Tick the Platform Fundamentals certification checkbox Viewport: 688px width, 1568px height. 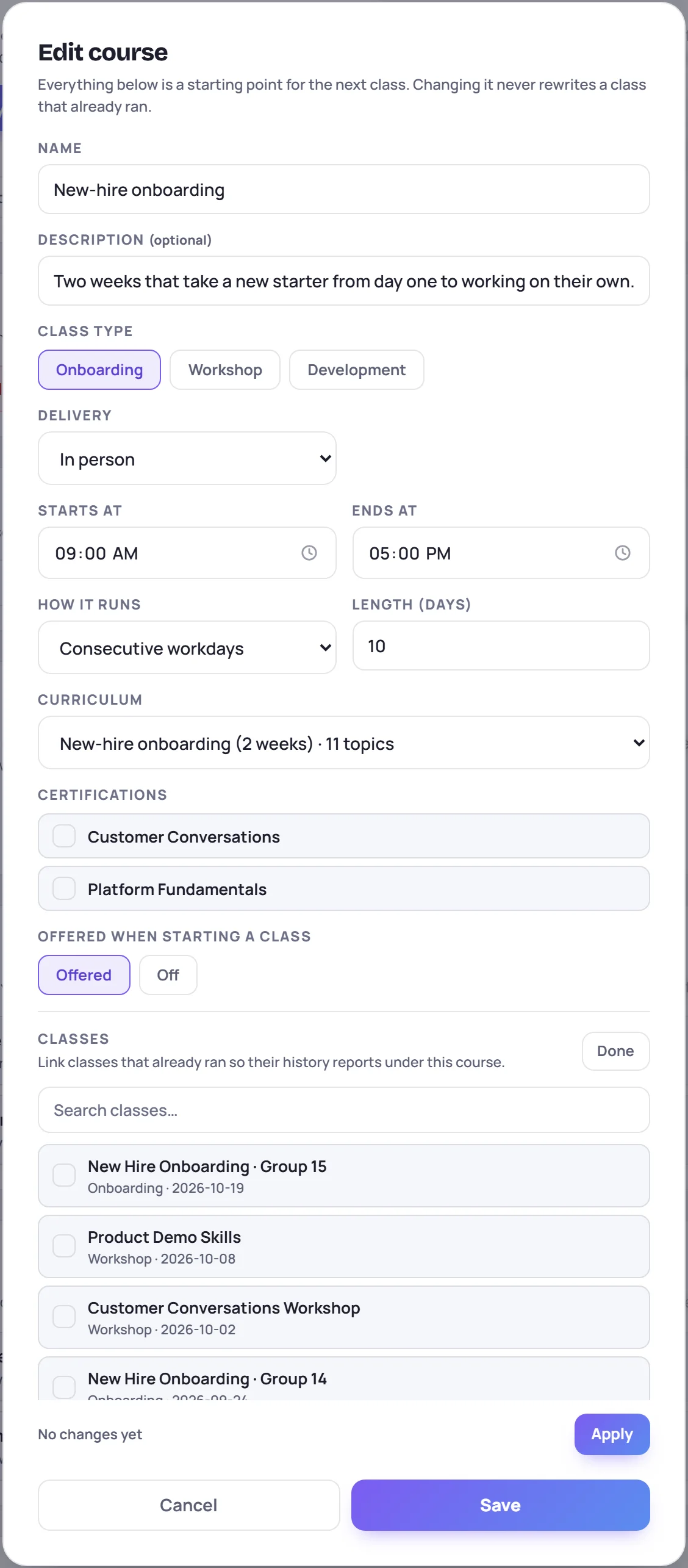coord(64,888)
